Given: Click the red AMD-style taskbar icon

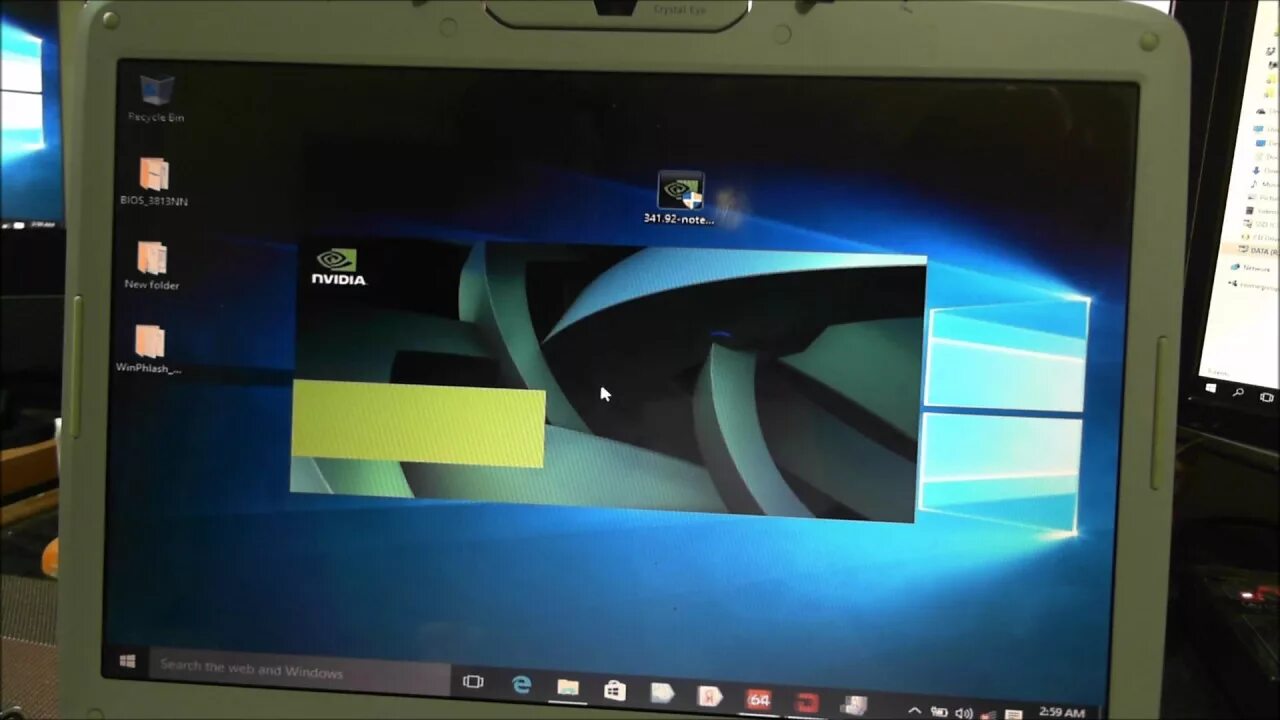Looking at the screenshot, I should [x=806, y=703].
